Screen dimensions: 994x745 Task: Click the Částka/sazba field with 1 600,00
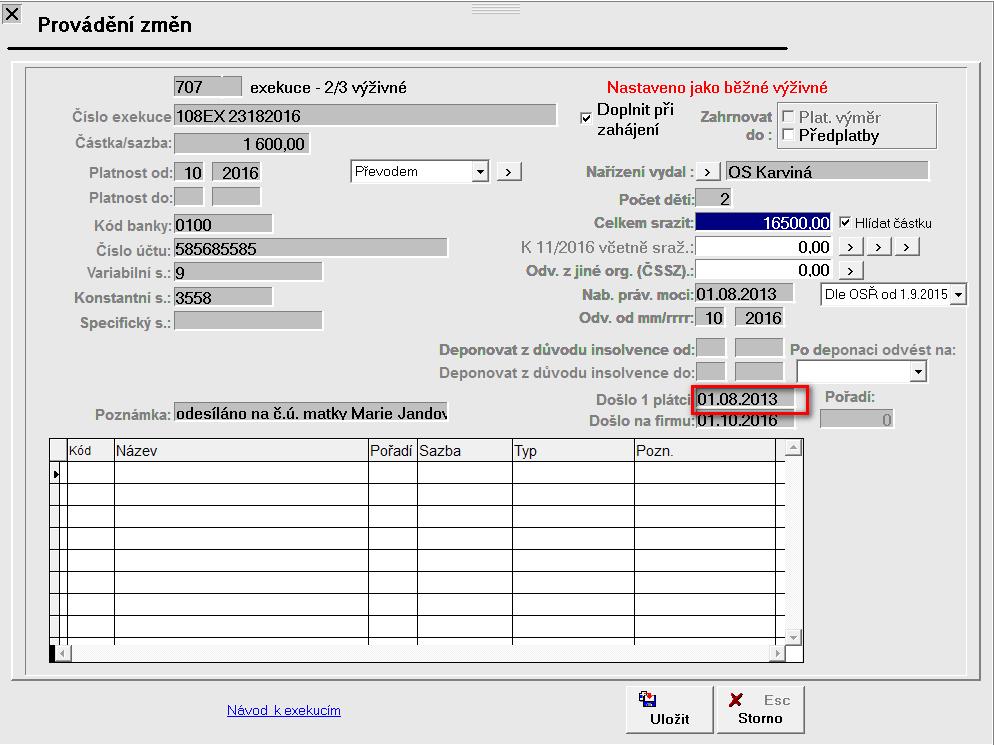pyautogui.click(x=242, y=143)
